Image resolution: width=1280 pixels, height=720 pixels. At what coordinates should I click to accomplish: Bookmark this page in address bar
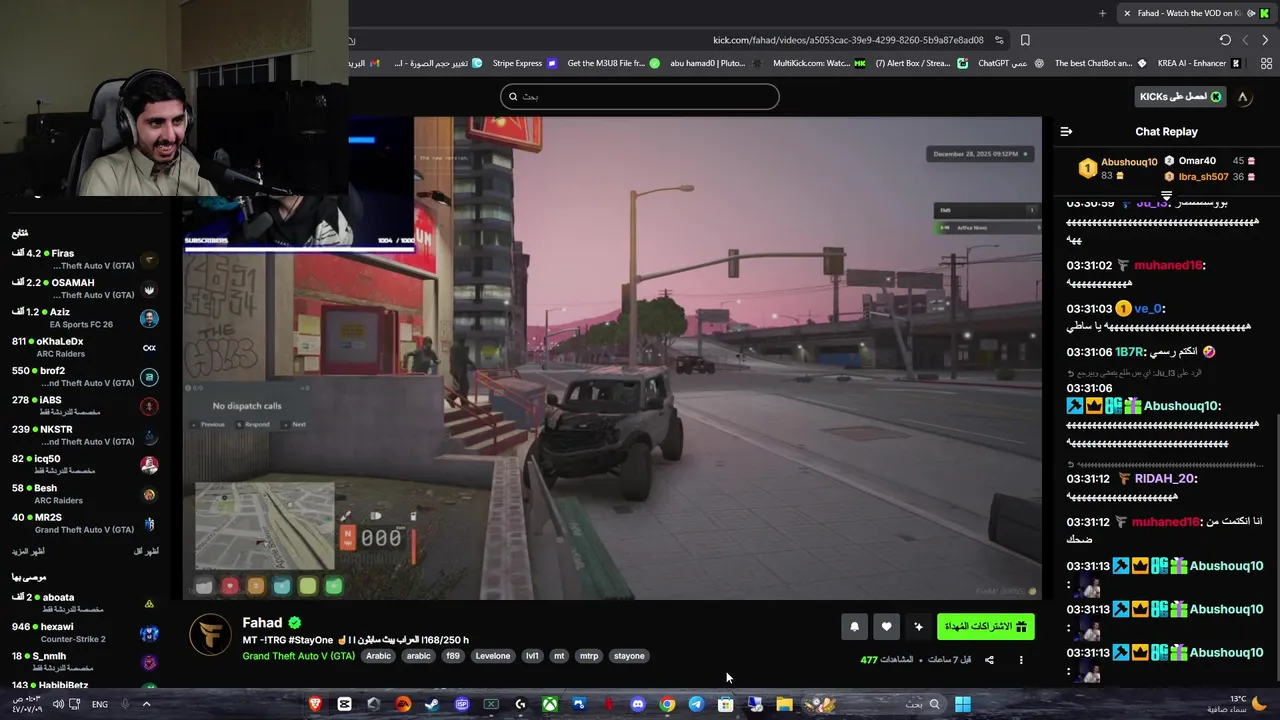1025,40
